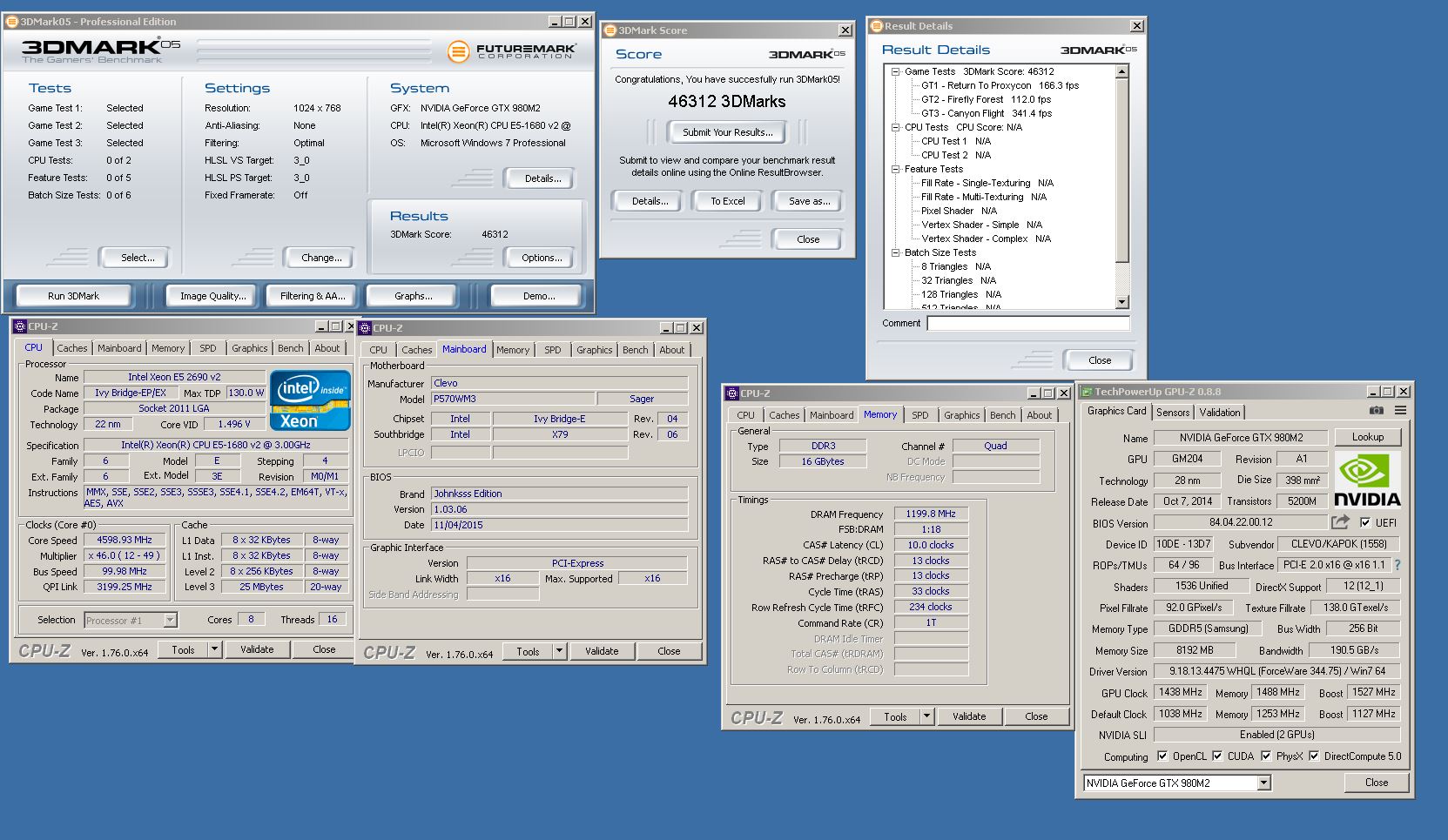Image resolution: width=1448 pixels, height=840 pixels.
Task: Click the Result Details scrollbar down arrow
Action: (x=1122, y=302)
